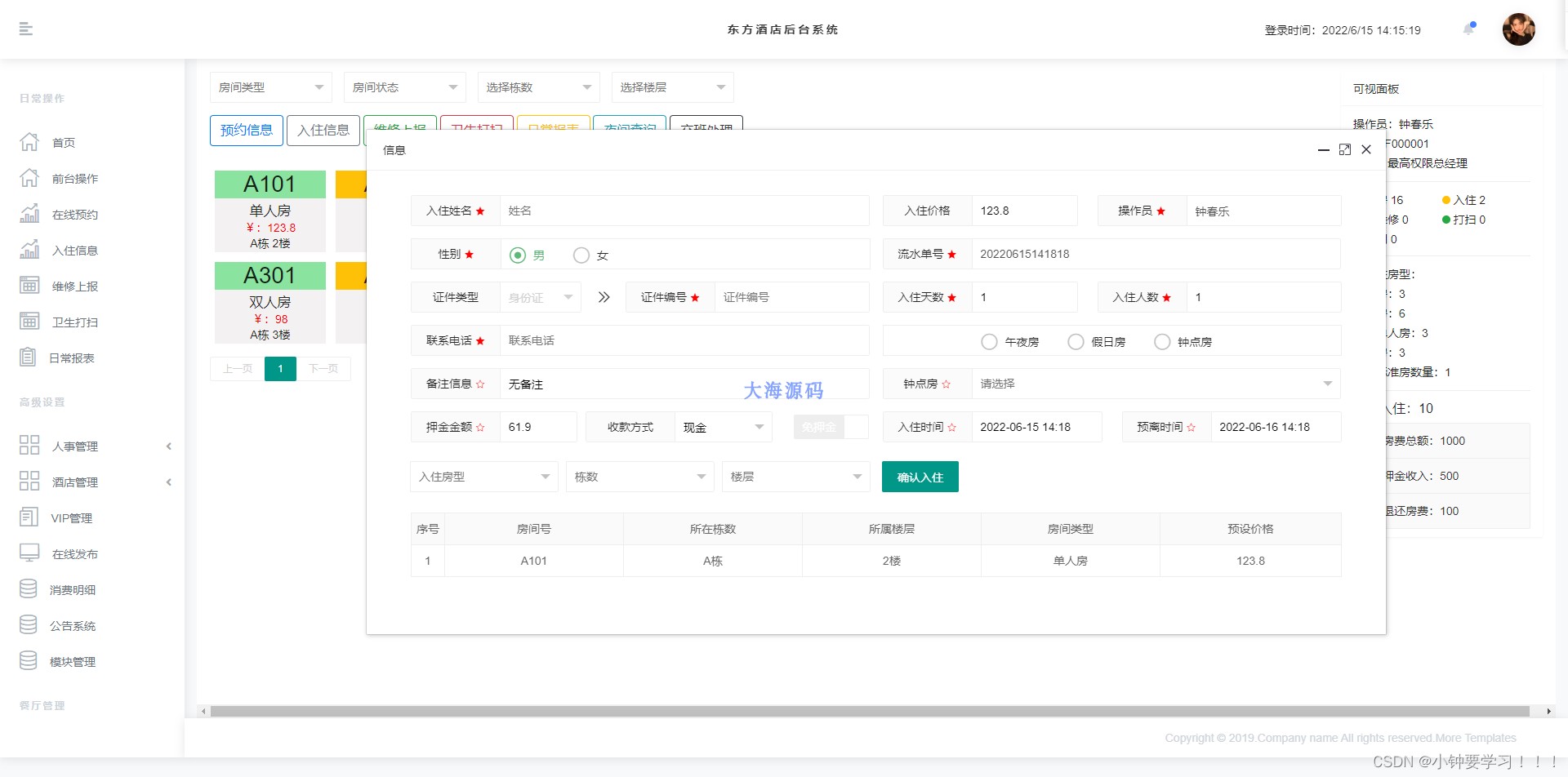This screenshot has width=1568, height=777.
Task: Click the 模块管理 database icon
Action: pos(29,661)
